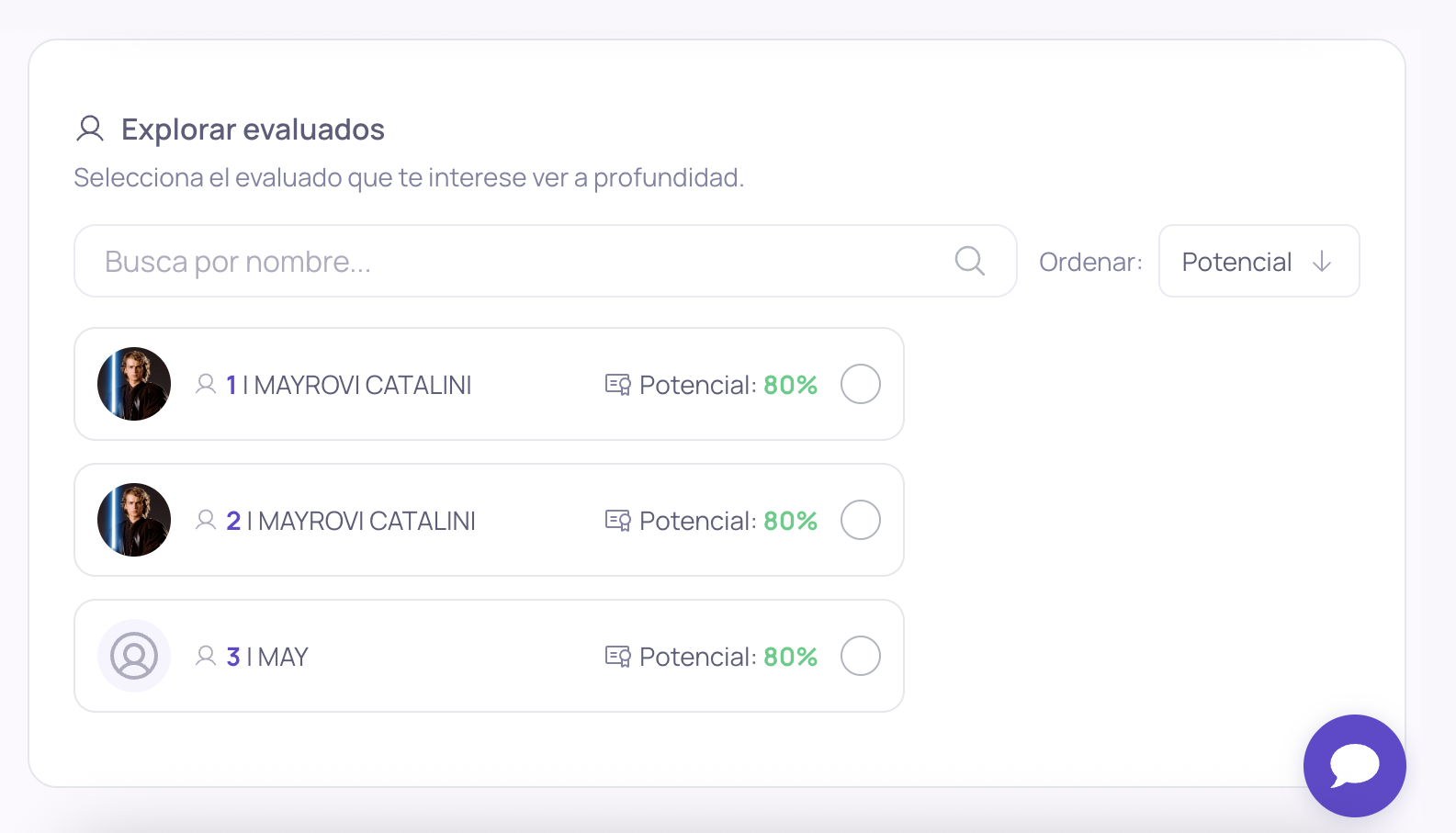
Task: Click the certificate icon in row 1
Action: [618, 385]
